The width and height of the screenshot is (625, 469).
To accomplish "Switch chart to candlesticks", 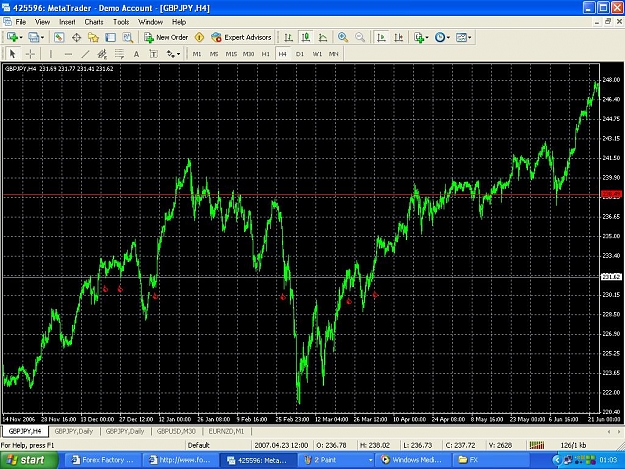I will 306,37.
